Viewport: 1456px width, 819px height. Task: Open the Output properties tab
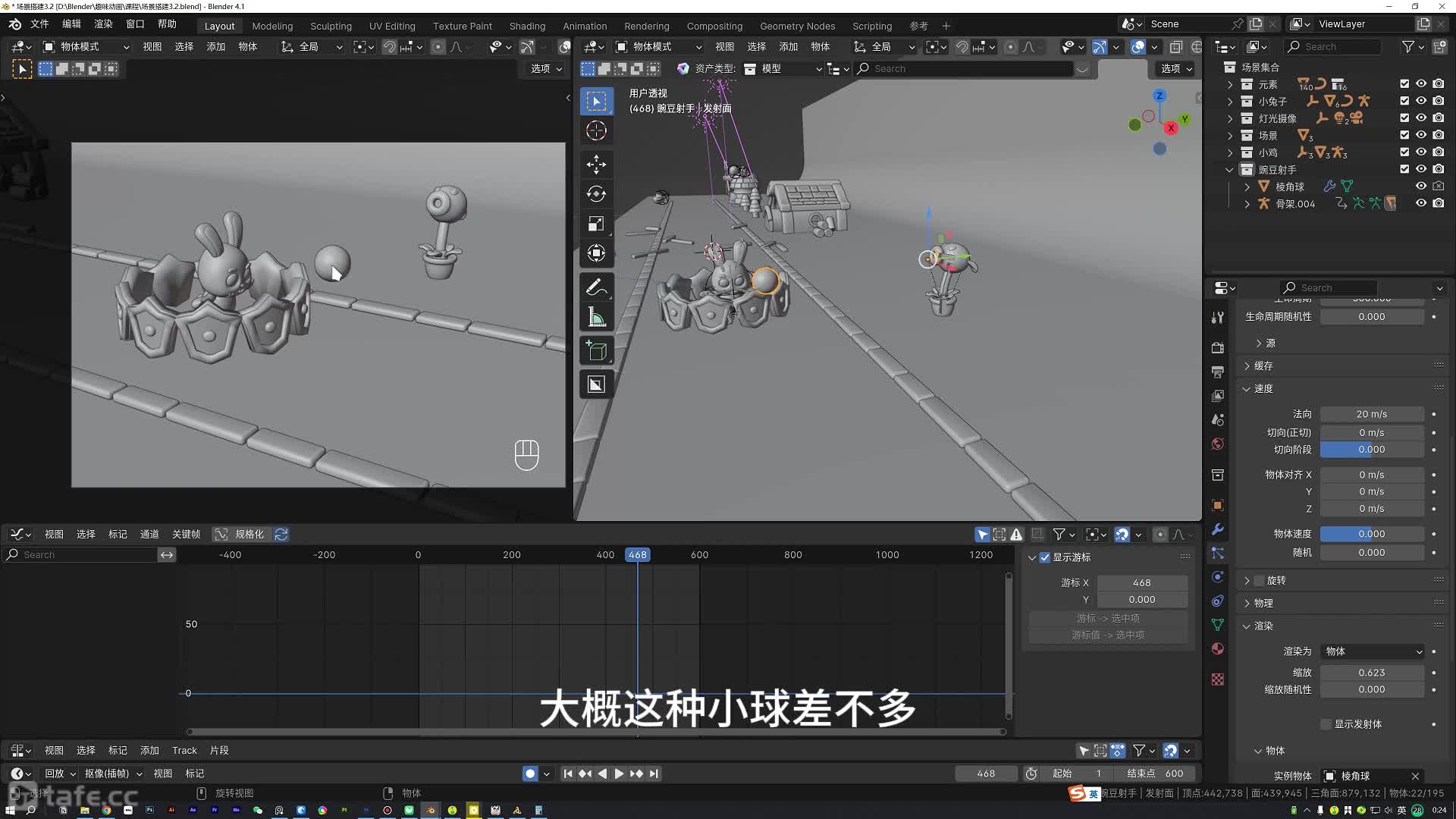1218,372
